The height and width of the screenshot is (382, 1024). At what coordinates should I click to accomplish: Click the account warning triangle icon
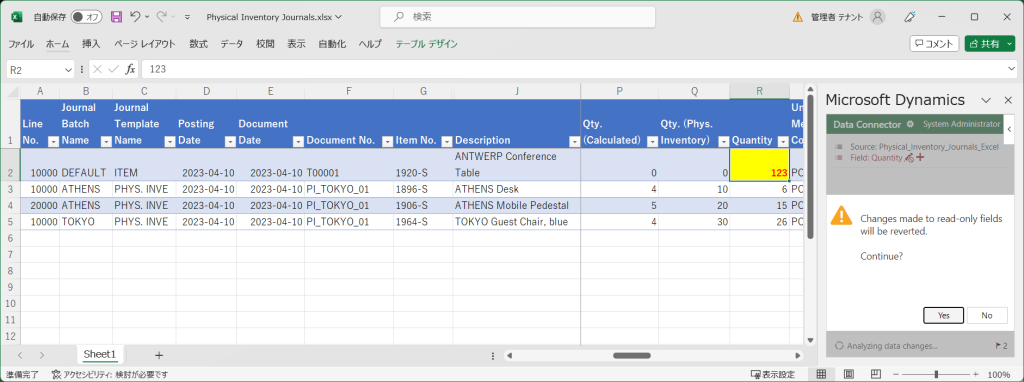click(x=797, y=17)
